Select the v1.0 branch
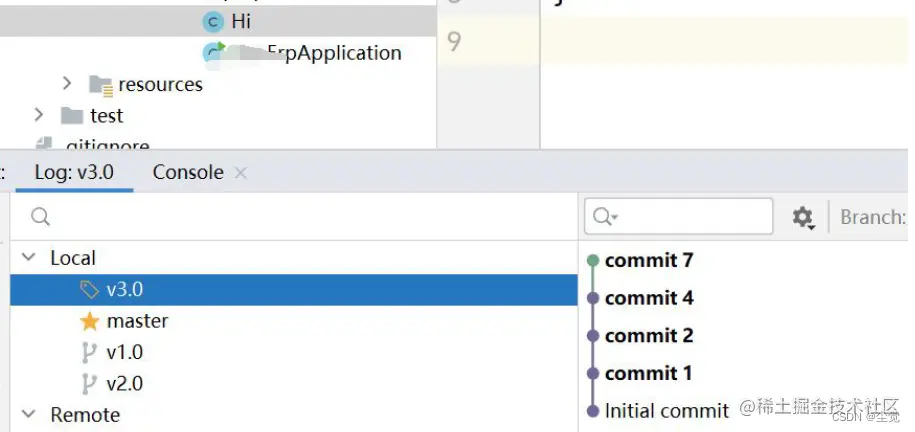This screenshot has height=432, width=915. 124,353
